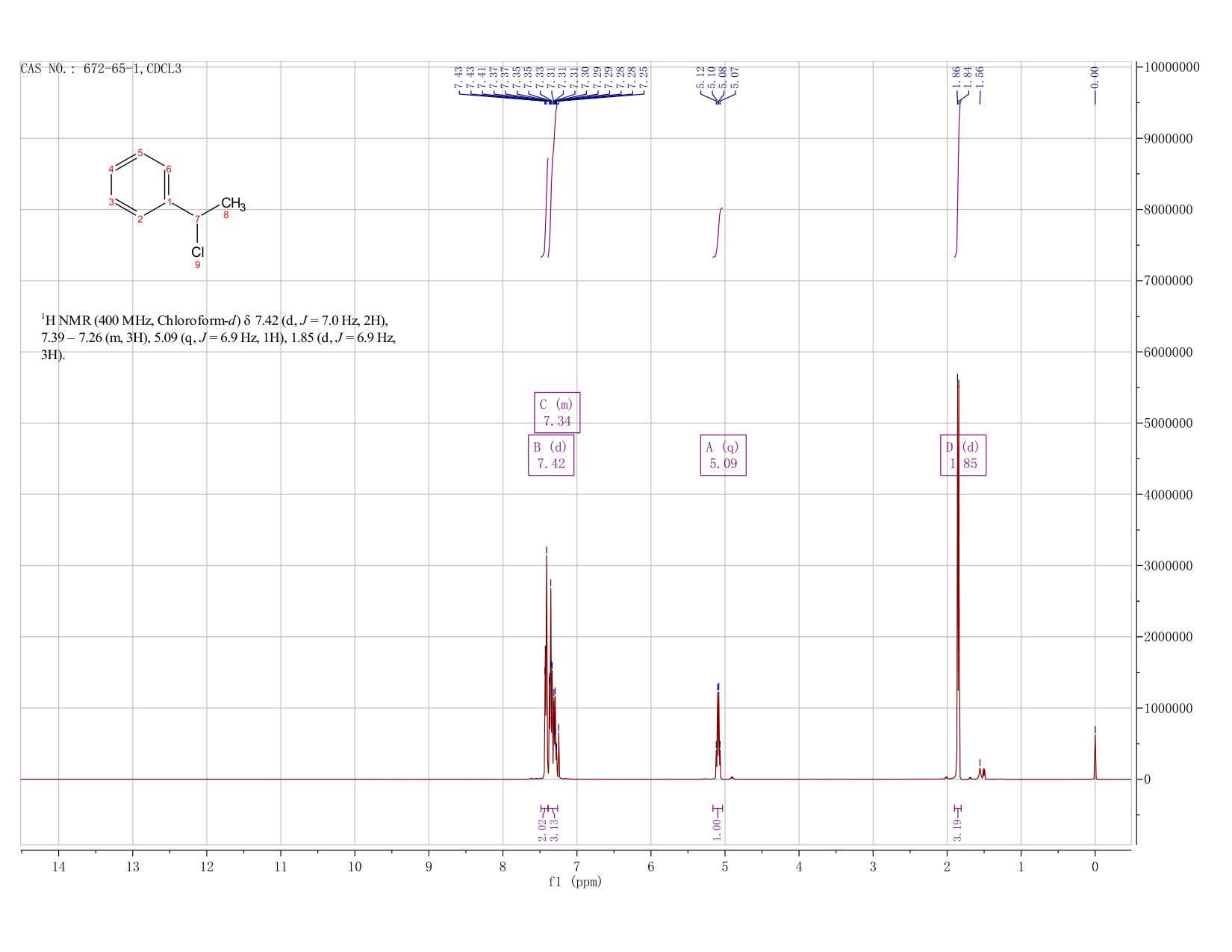Image resolution: width=1232 pixels, height=952 pixels.
Task: Click x-axis tick label 10
Action: [x=355, y=866]
